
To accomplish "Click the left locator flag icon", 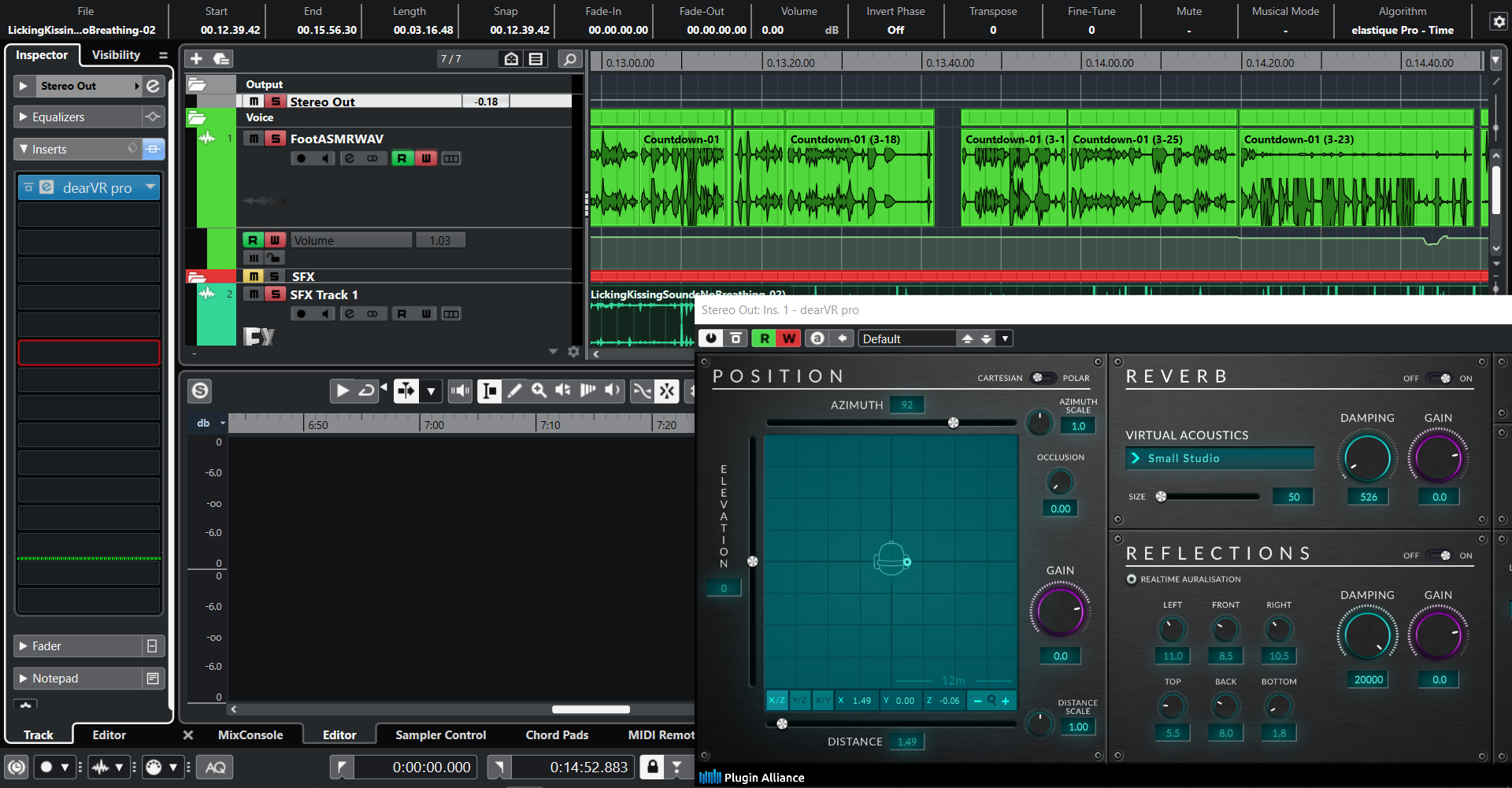I will click(x=341, y=767).
